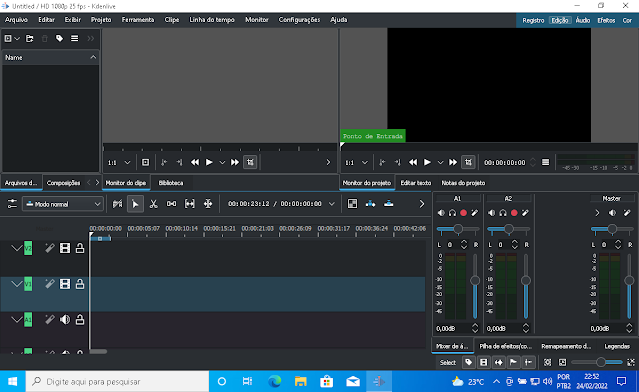Image resolution: width=639 pixels, height=392 pixels.
Task: Activate the Selection arrow tool
Action: (x=135, y=204)
